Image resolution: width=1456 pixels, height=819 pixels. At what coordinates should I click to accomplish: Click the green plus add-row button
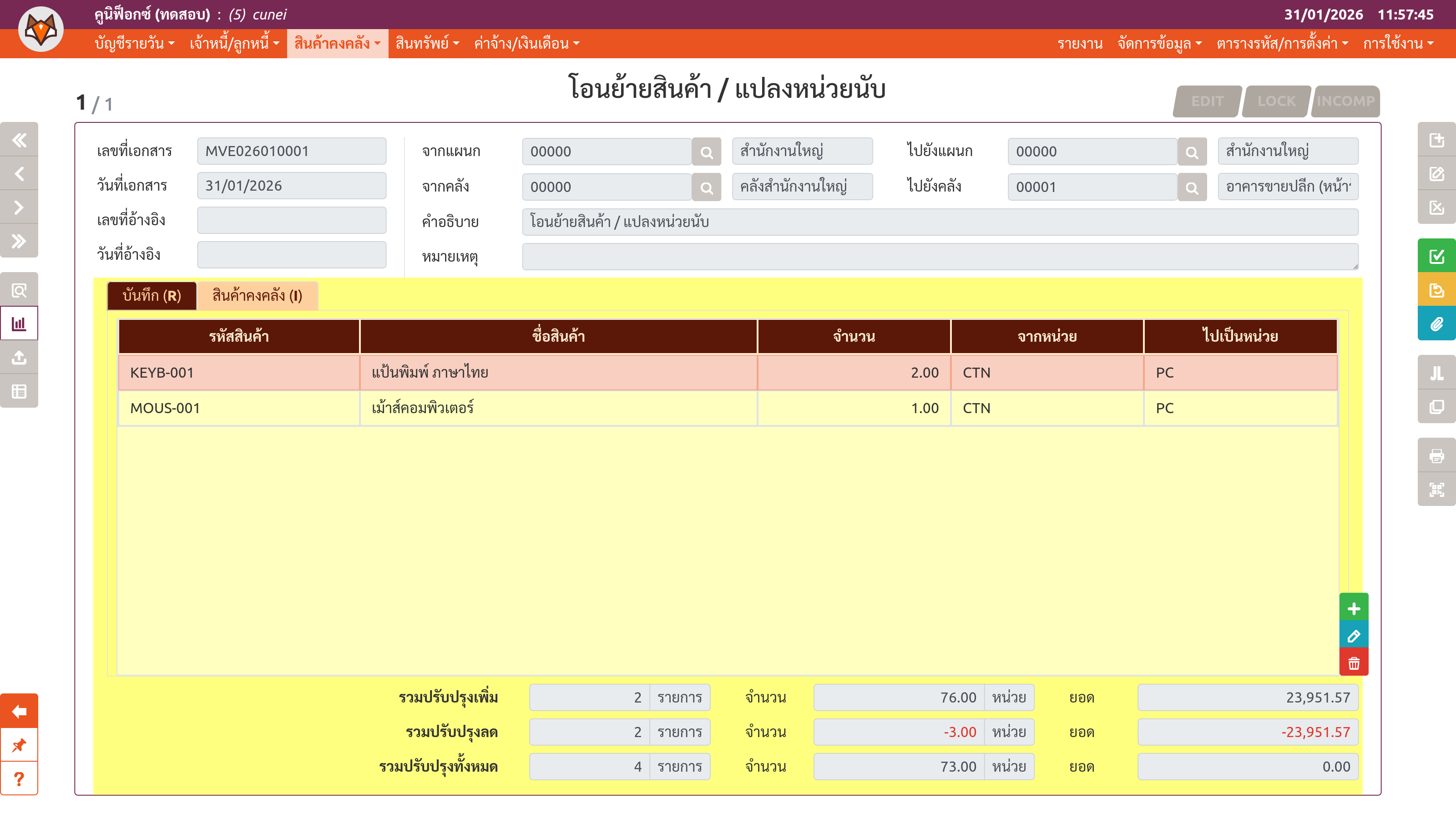(1353, 608)
